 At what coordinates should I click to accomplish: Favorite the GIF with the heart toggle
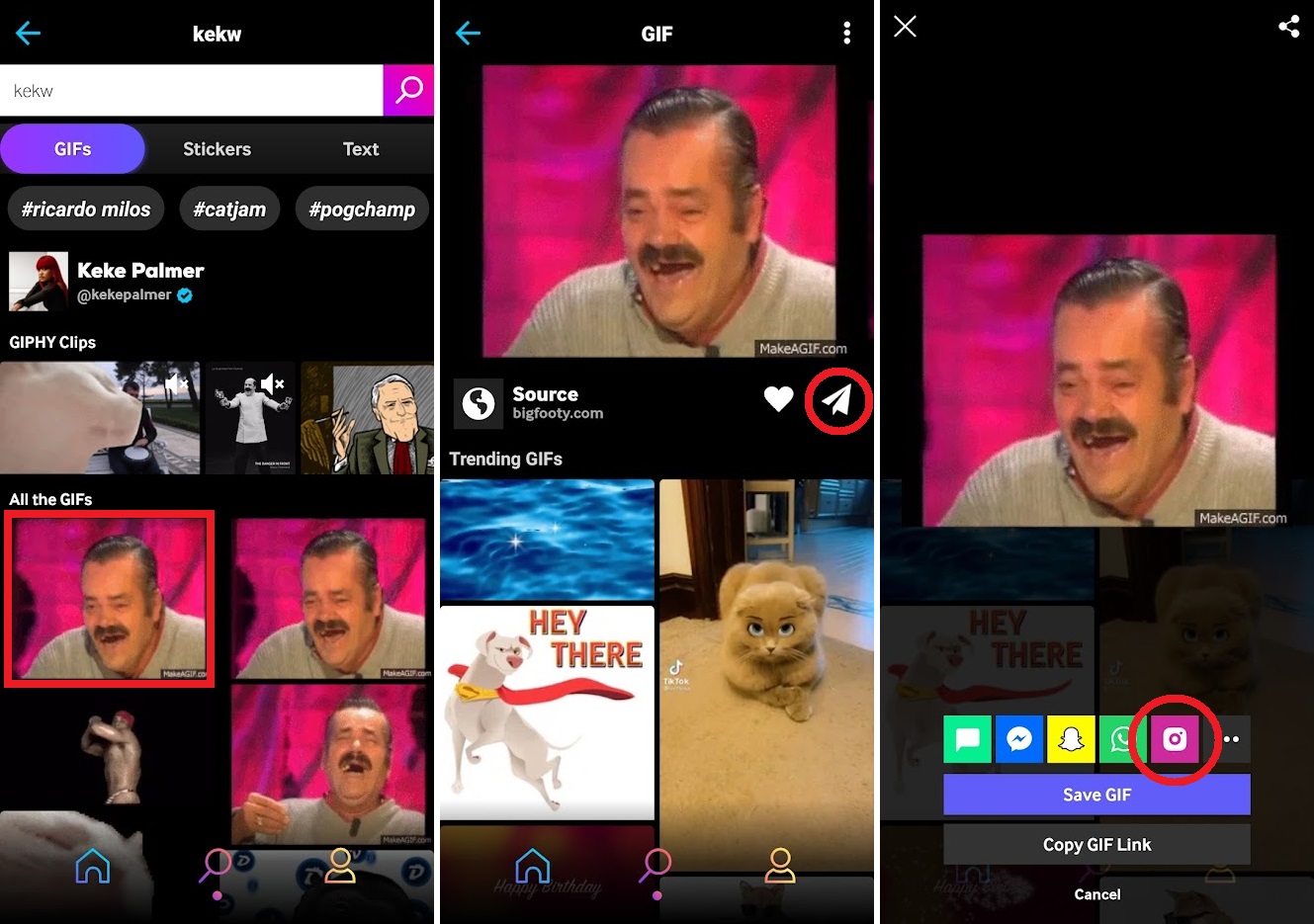click(778, 399)
